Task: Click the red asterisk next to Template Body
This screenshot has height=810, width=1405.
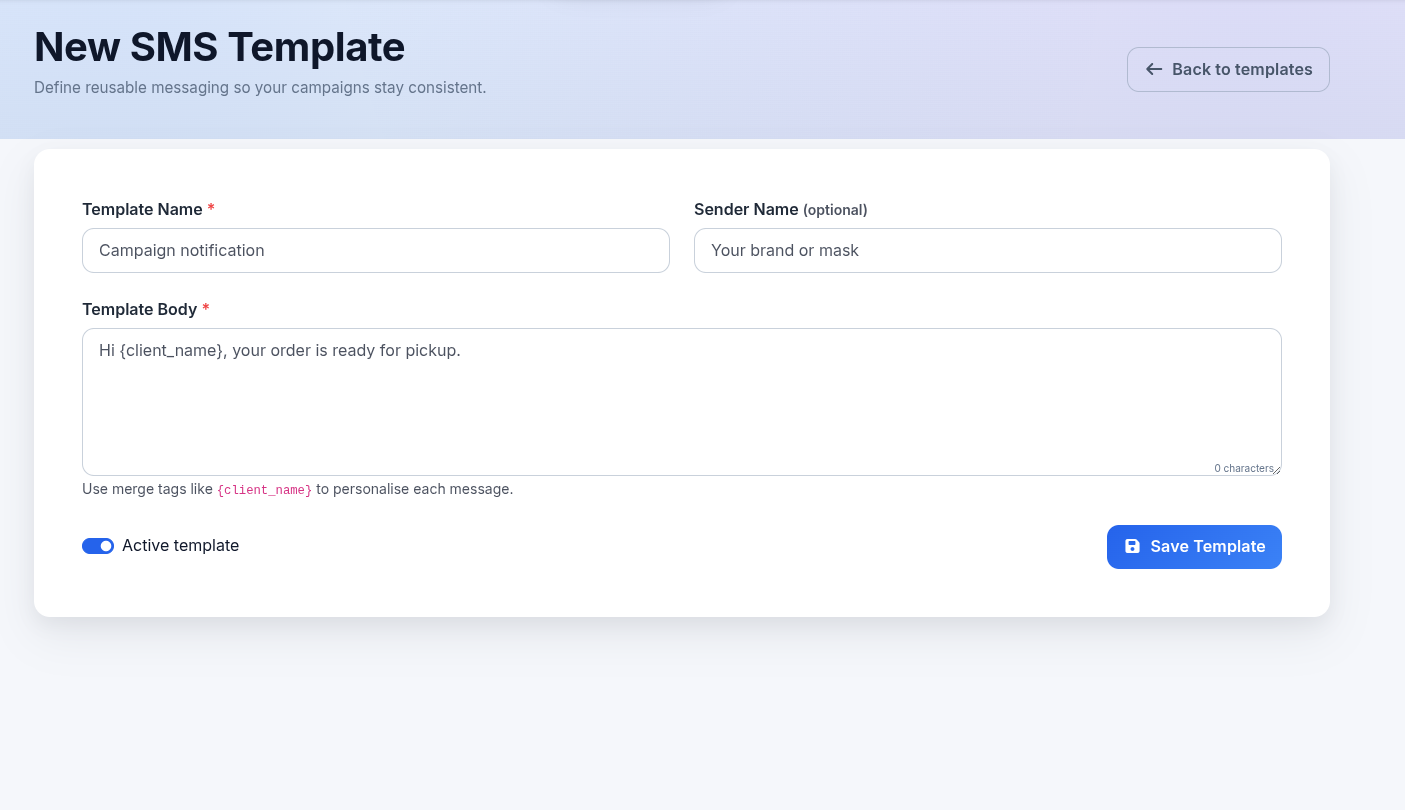Action: point(206,309)
